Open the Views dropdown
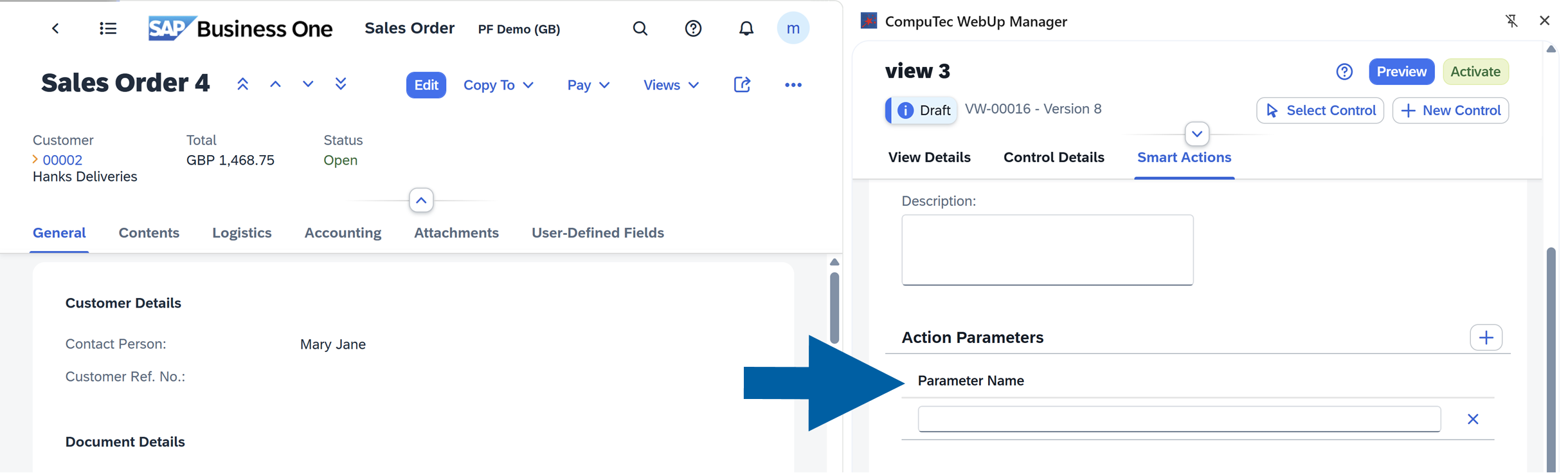 click(671, 85)
